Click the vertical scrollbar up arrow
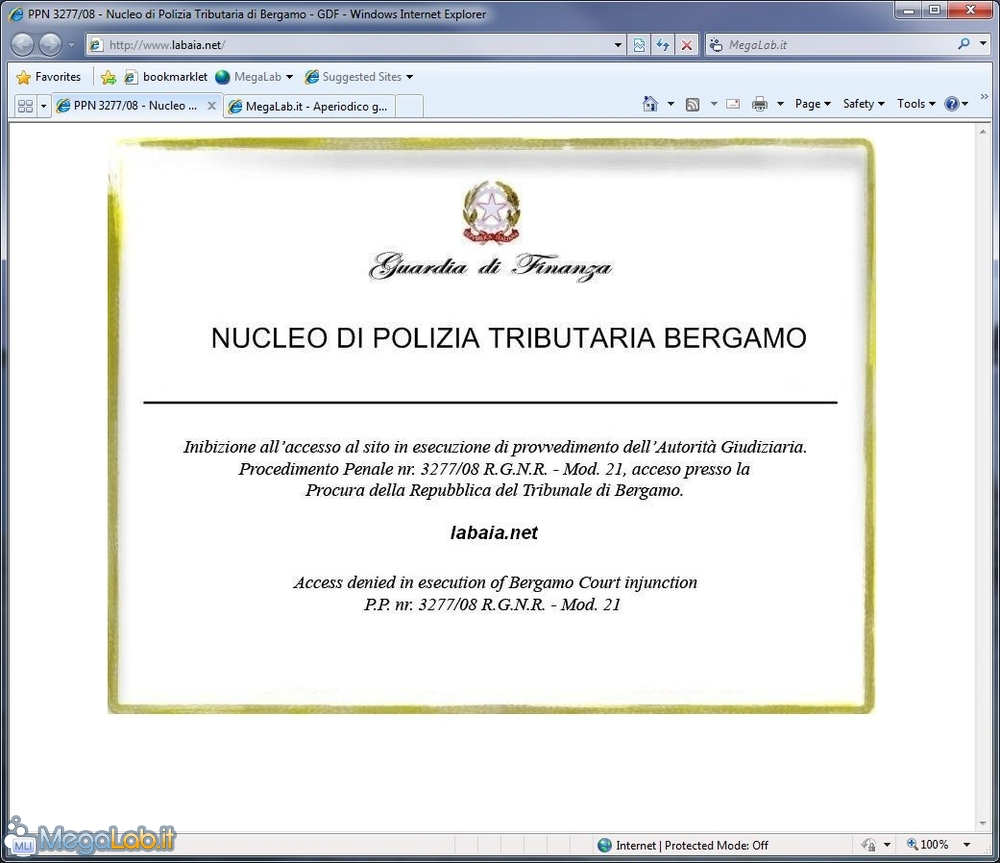The image size is (1000, 863). 983,131
